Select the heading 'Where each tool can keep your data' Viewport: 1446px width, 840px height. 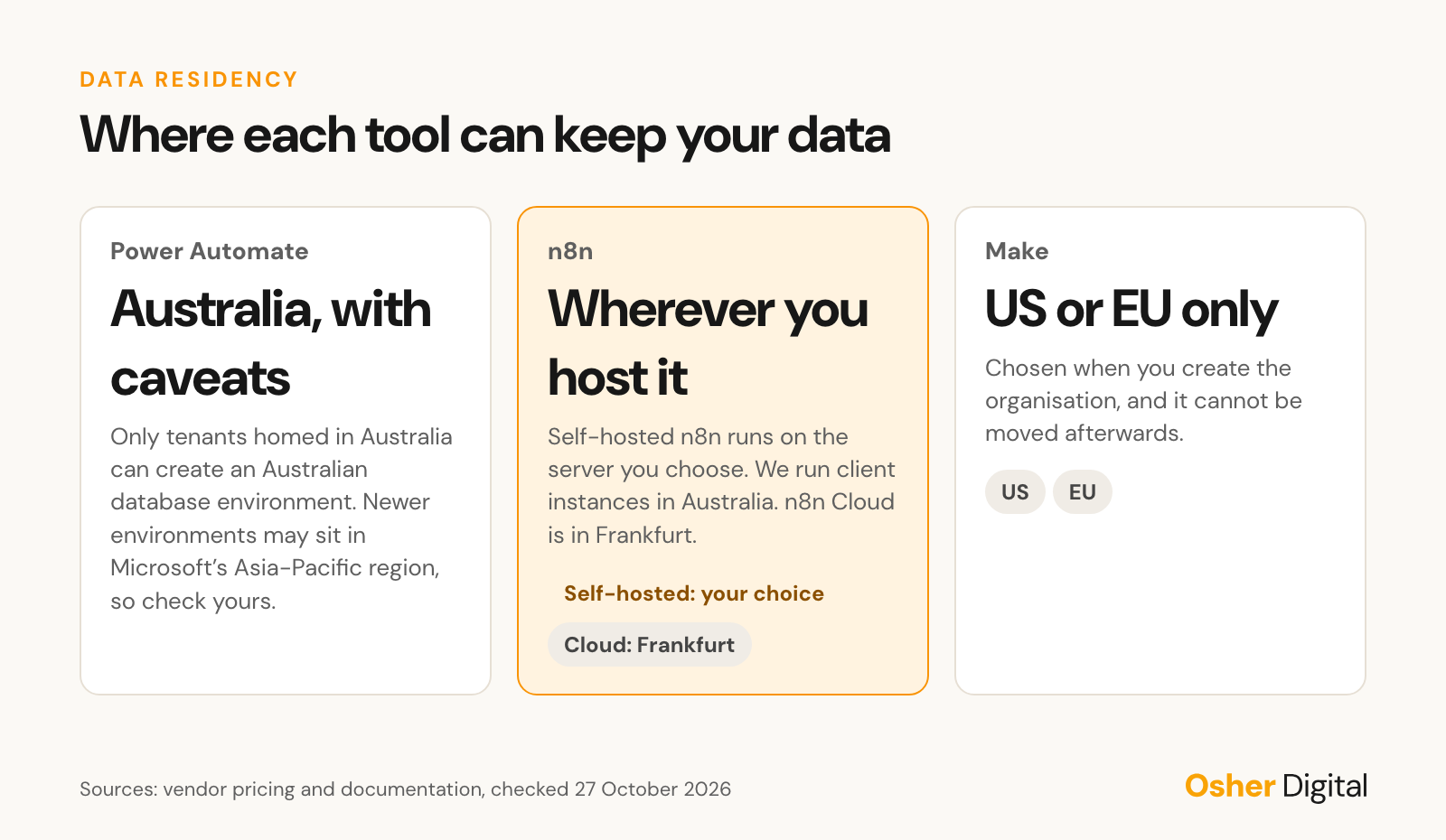(485, 135)
